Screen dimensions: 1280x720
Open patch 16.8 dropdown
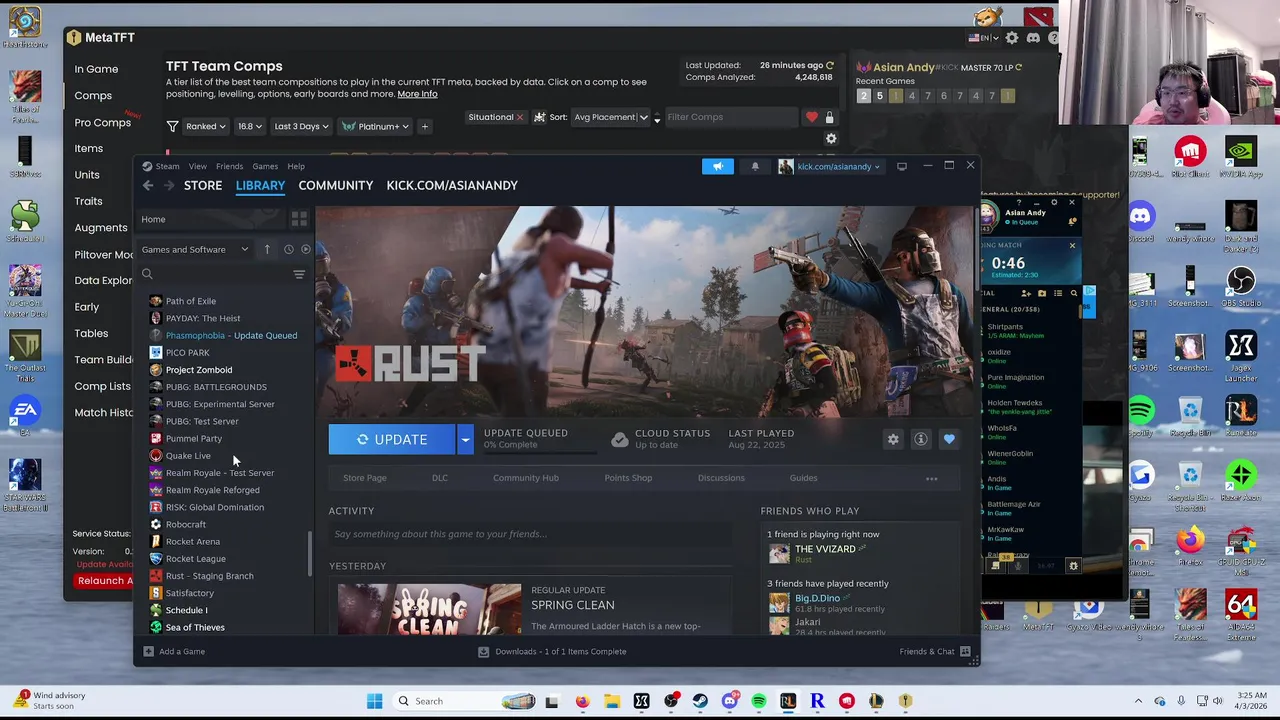250,126
